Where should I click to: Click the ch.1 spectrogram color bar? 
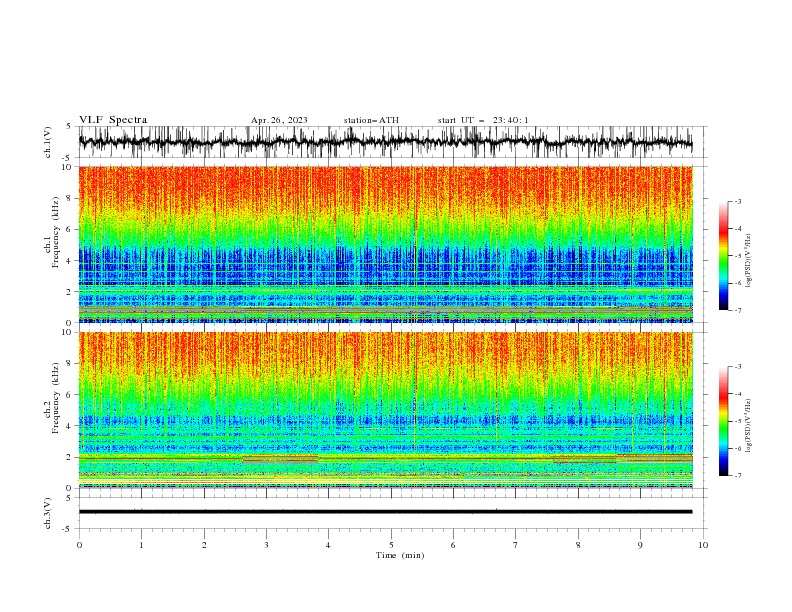[x=724, y=256]
